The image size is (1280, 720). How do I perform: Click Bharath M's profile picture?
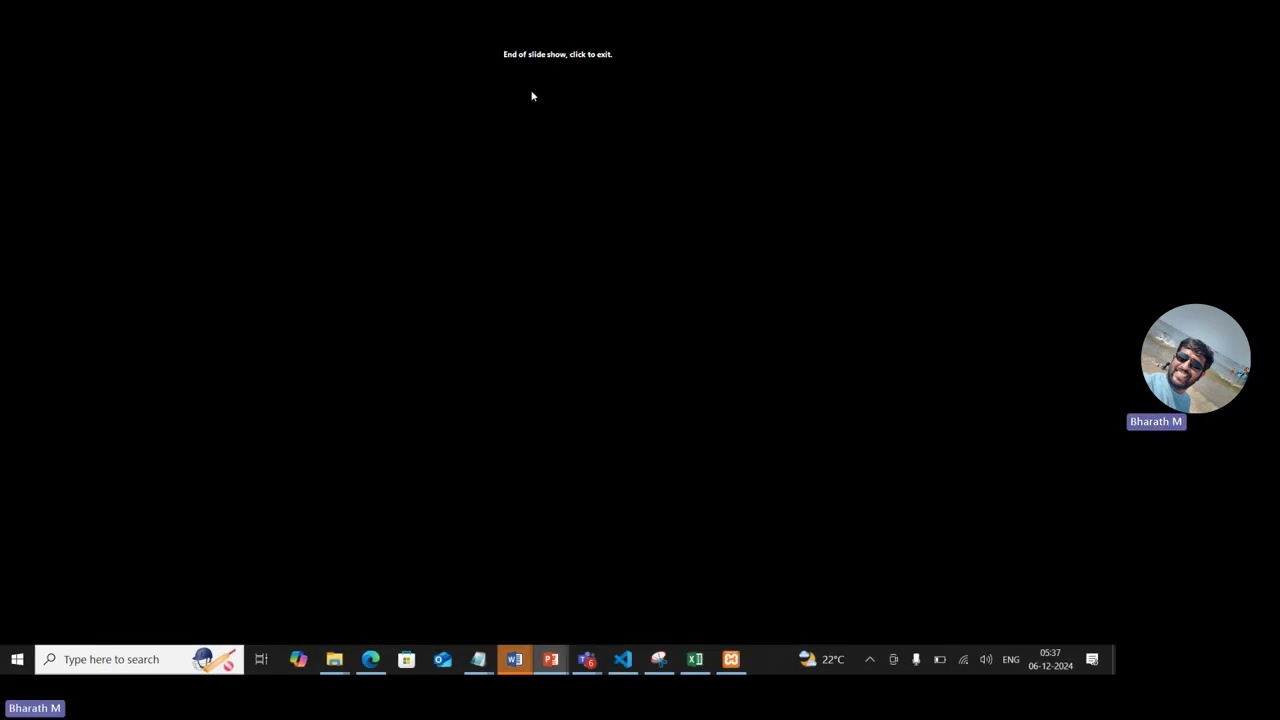(1195, 358)
